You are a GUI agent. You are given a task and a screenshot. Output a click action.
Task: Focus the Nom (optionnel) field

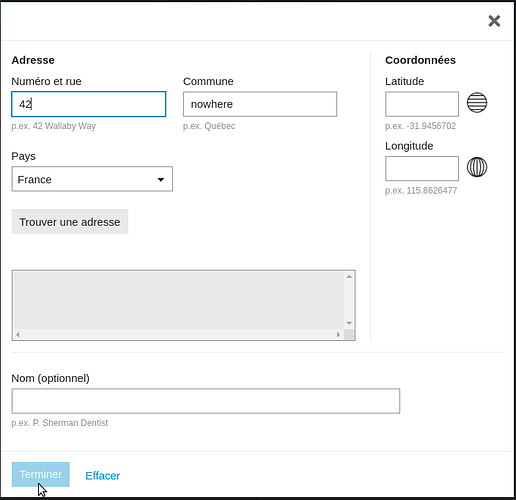pyautogui.click(x=206, y=401)
